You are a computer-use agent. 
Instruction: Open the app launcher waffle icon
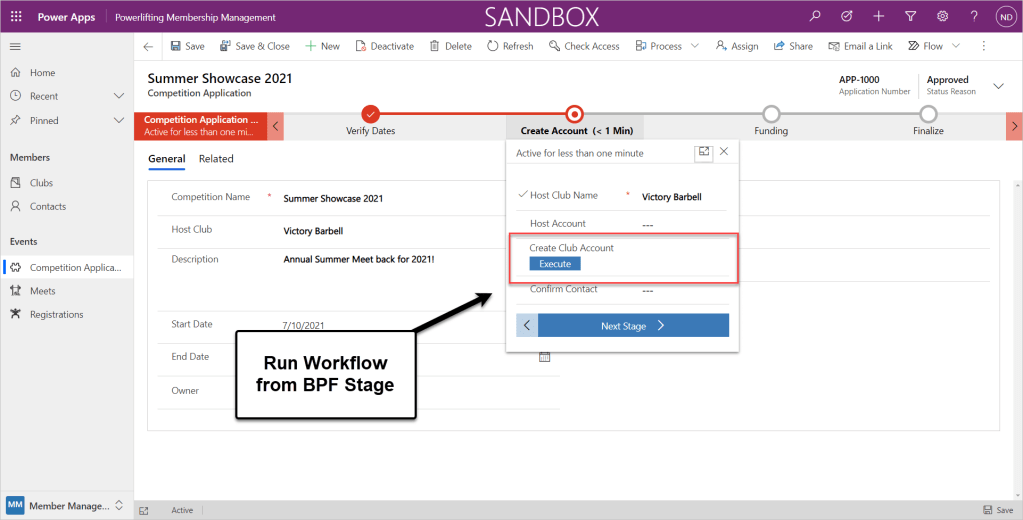click(16, 17)
